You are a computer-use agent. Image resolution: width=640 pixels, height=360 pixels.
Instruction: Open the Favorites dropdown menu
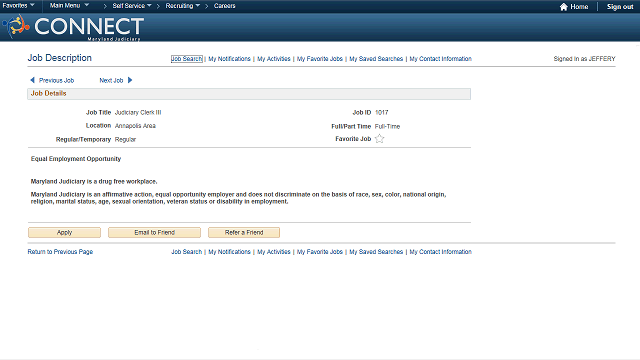tap(18, 5)
